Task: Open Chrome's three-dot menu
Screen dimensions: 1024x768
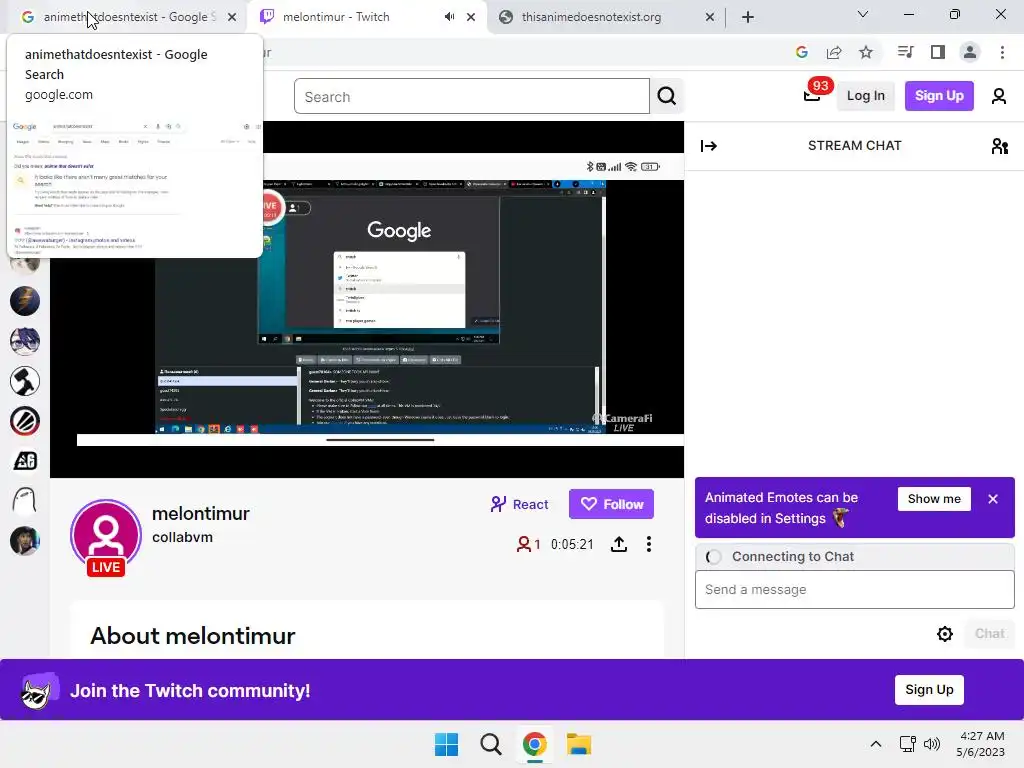Action: (1002, 52)
